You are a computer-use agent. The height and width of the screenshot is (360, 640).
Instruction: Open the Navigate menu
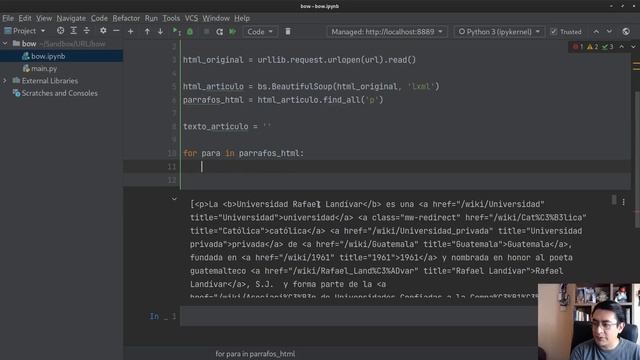(71, 18)
